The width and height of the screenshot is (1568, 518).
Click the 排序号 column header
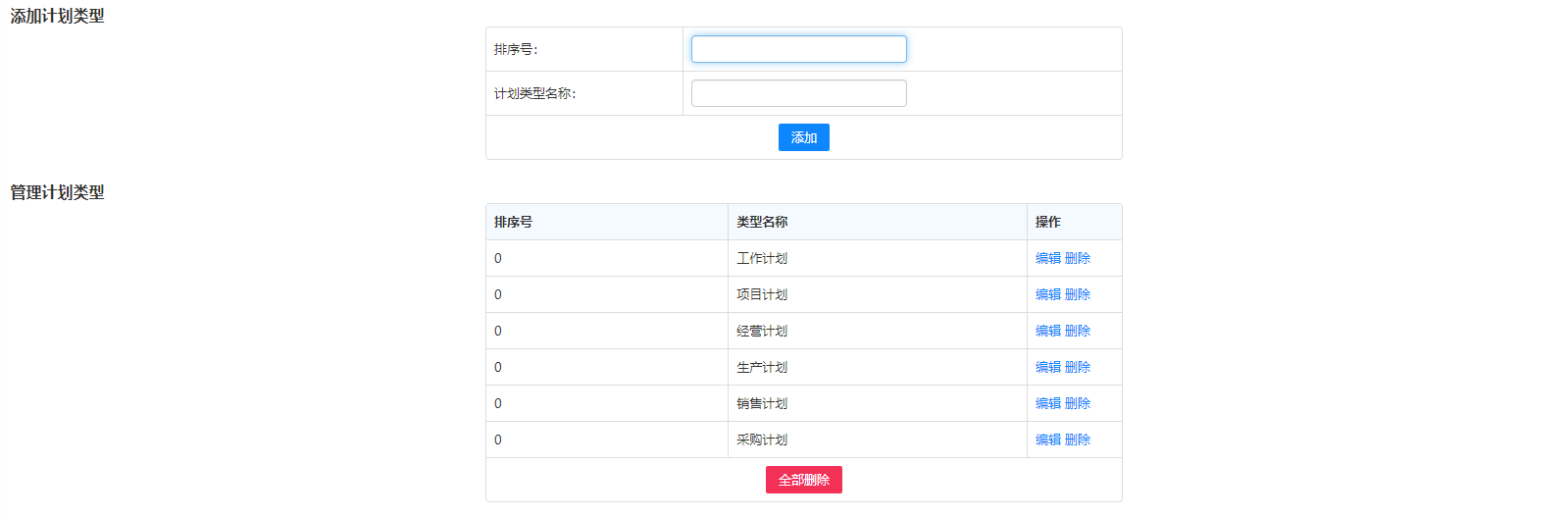coord(513,222)
